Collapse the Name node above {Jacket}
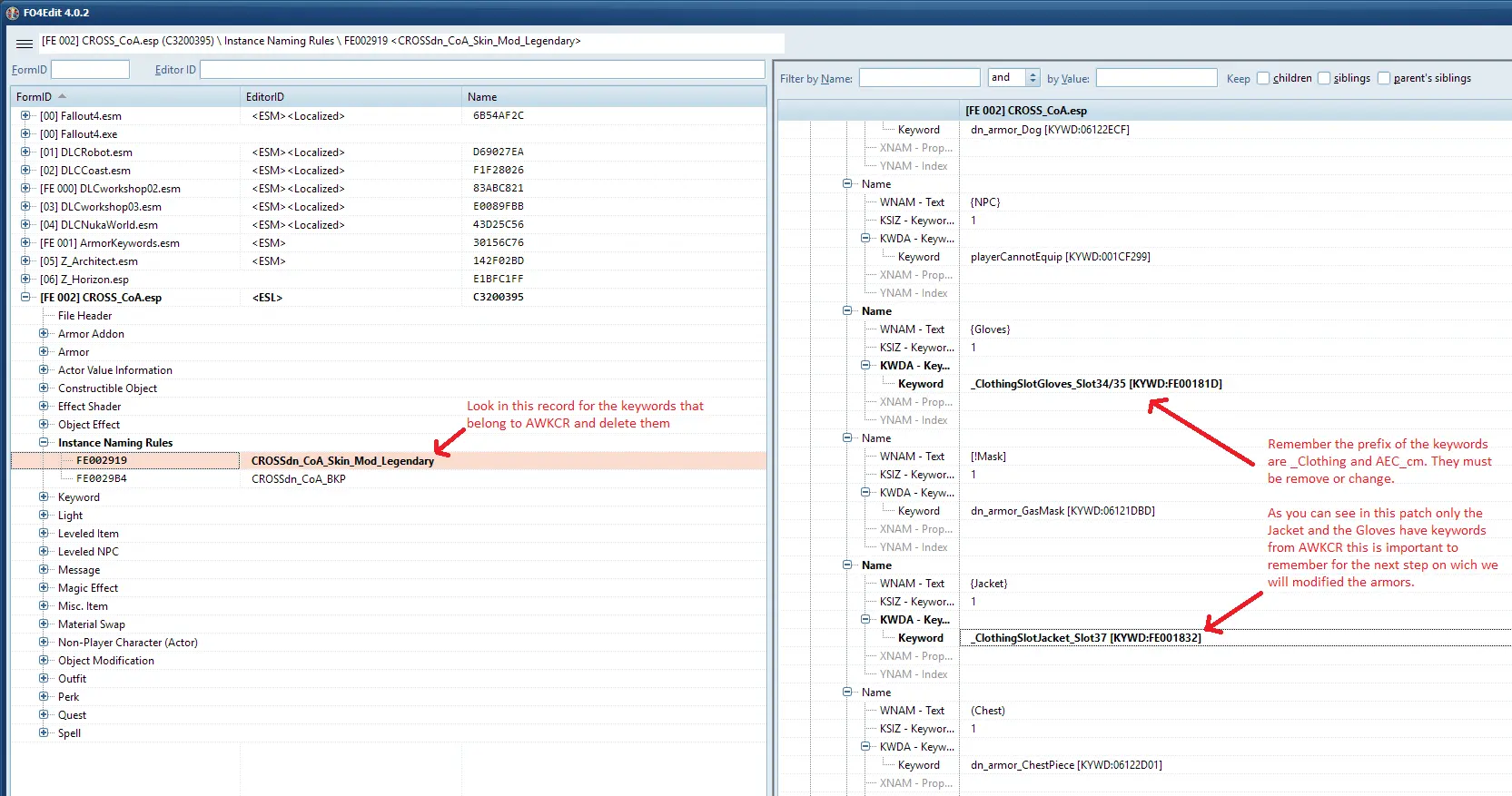 [x=847, y=565]
